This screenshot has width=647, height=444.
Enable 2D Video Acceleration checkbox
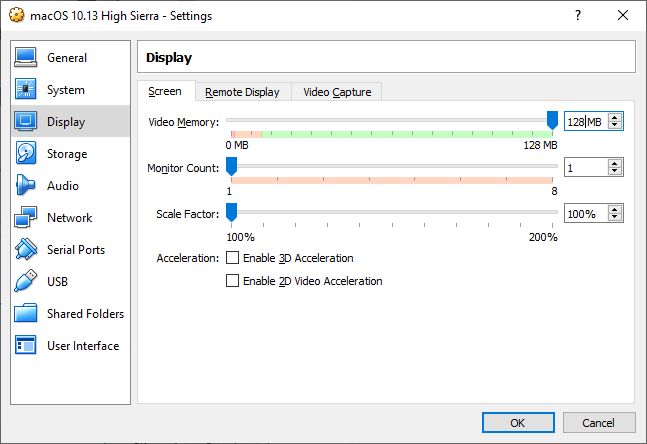[x=233, y=281]
